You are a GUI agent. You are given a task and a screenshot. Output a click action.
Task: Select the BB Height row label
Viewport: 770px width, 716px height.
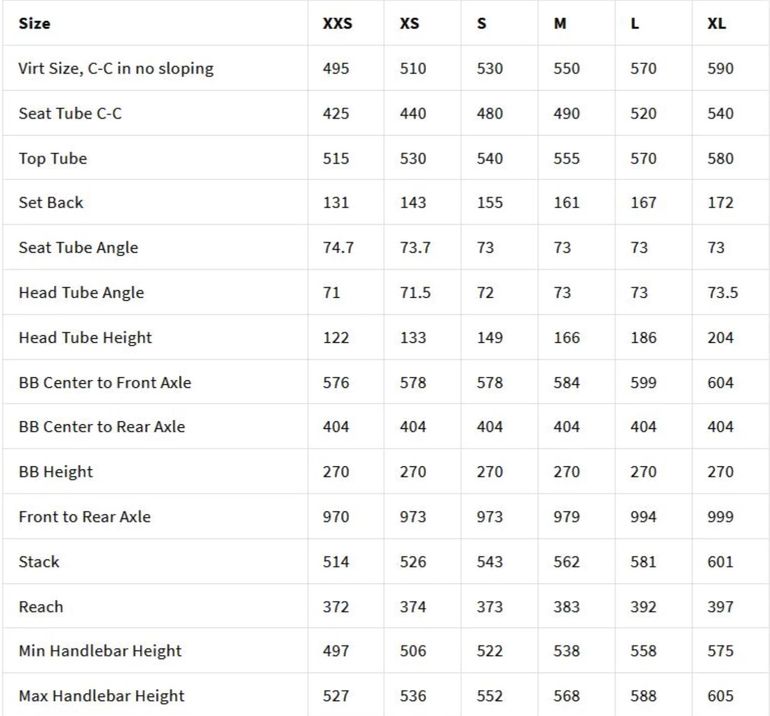57,471
